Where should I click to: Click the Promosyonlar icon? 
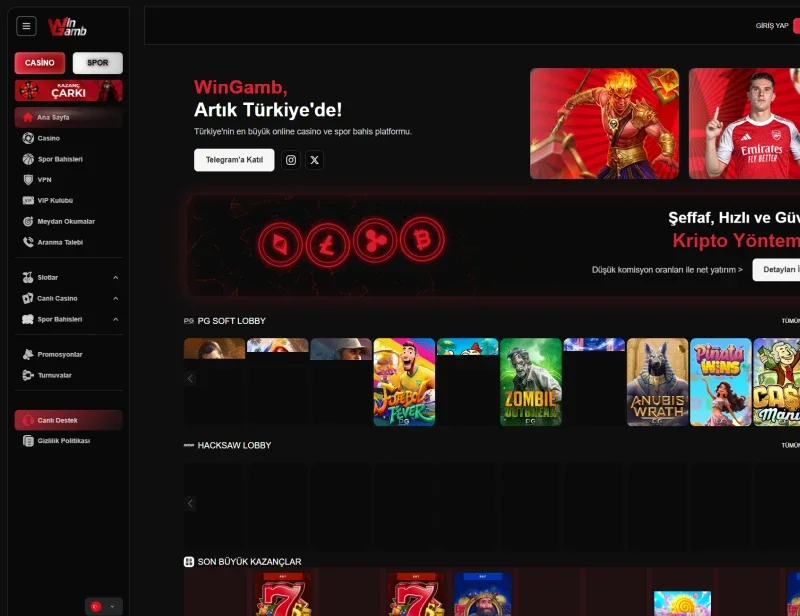point(28,355)
